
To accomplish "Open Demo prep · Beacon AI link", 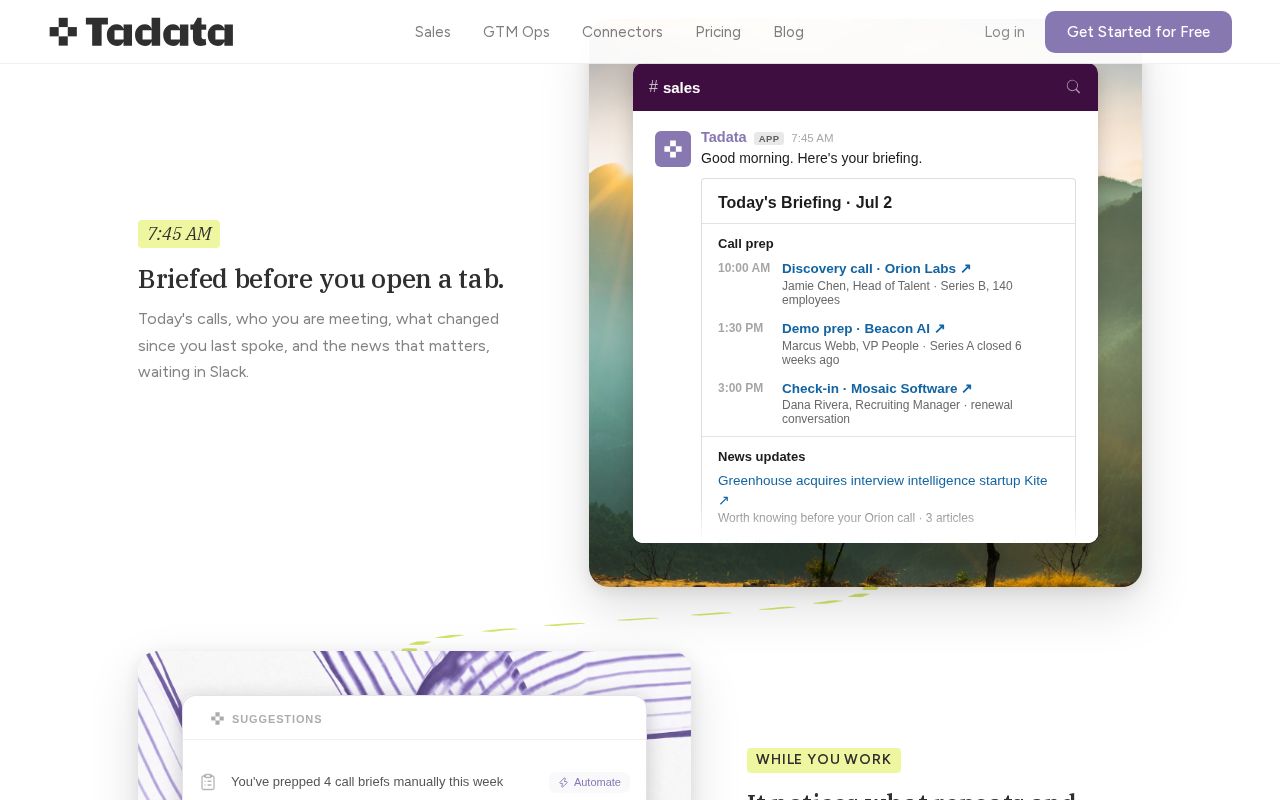I will point(863,328).
